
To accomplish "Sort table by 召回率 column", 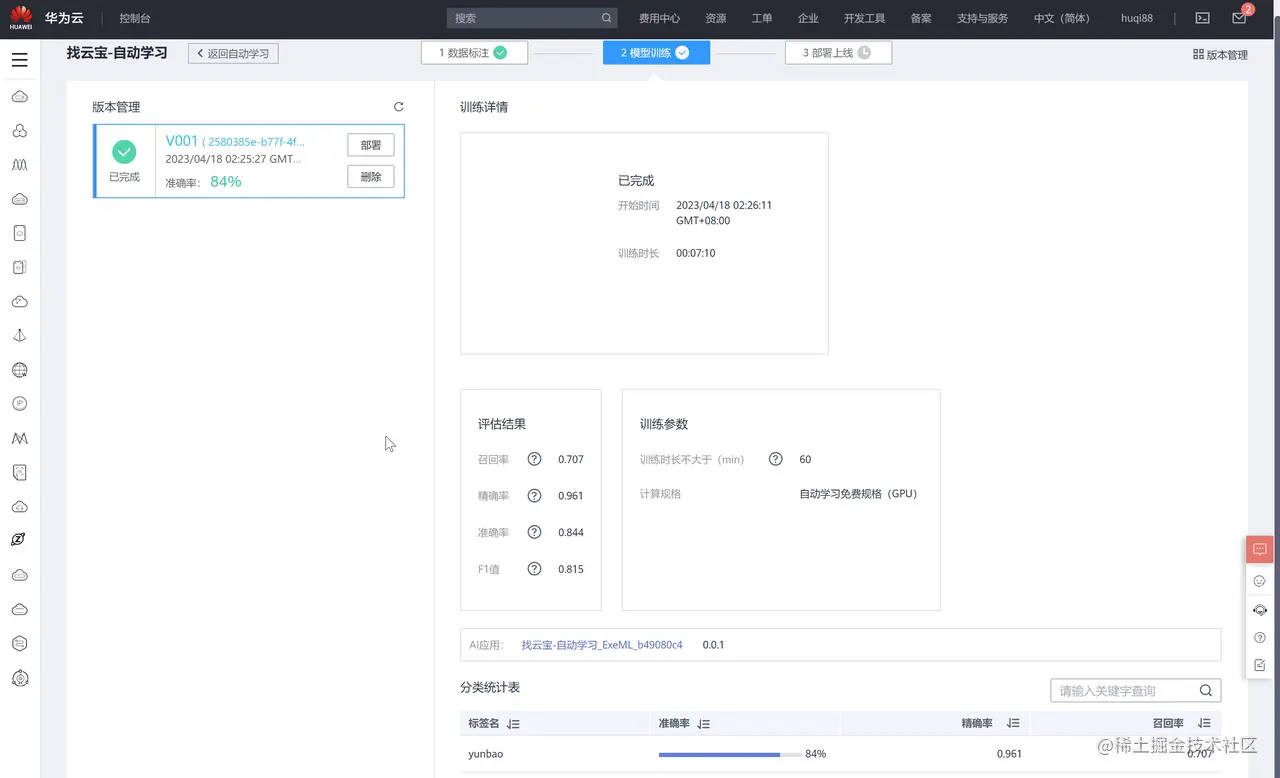I will tap(1204, 723).
